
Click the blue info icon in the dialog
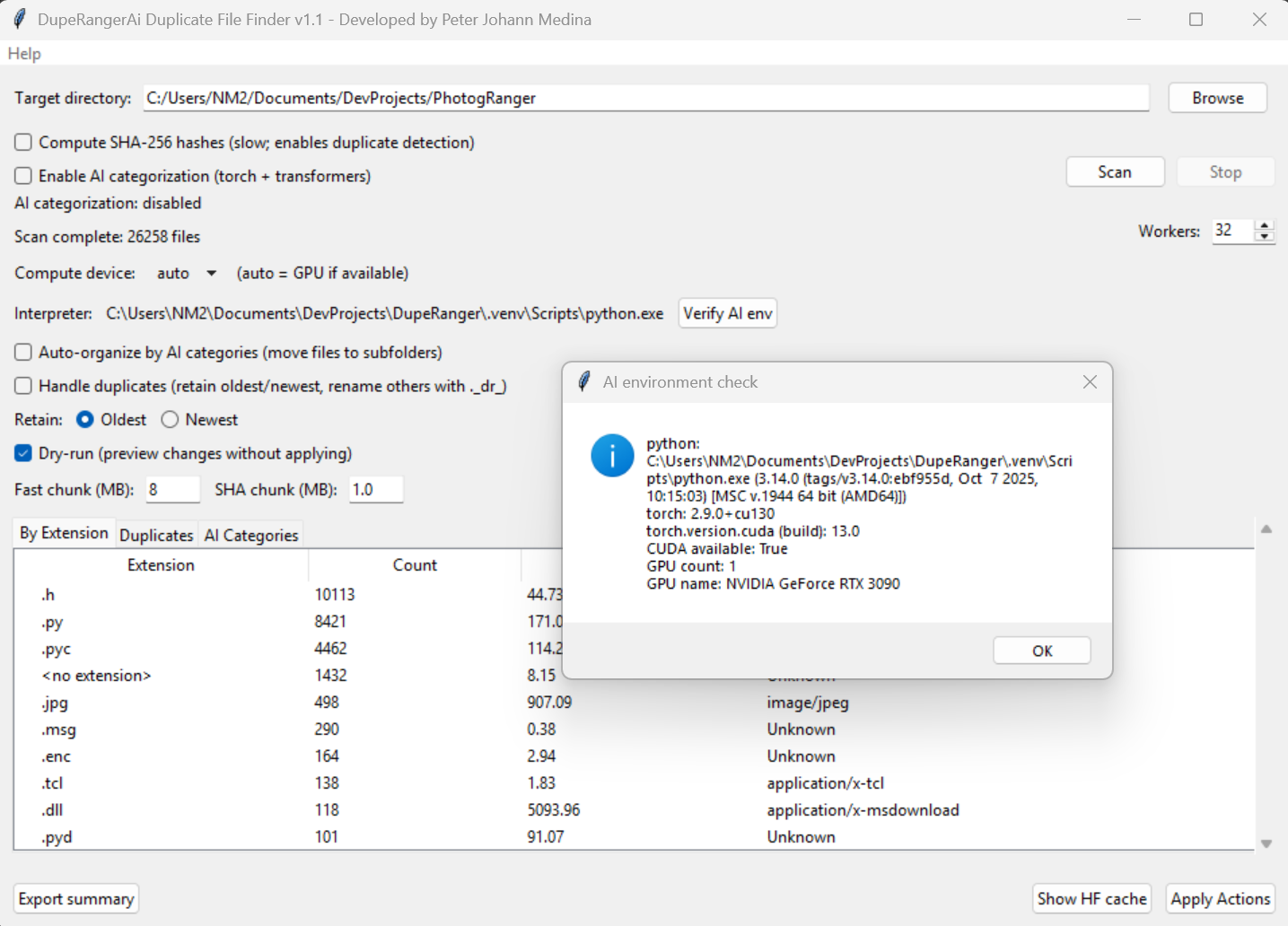pyautogui.click(x=611, y=456)
